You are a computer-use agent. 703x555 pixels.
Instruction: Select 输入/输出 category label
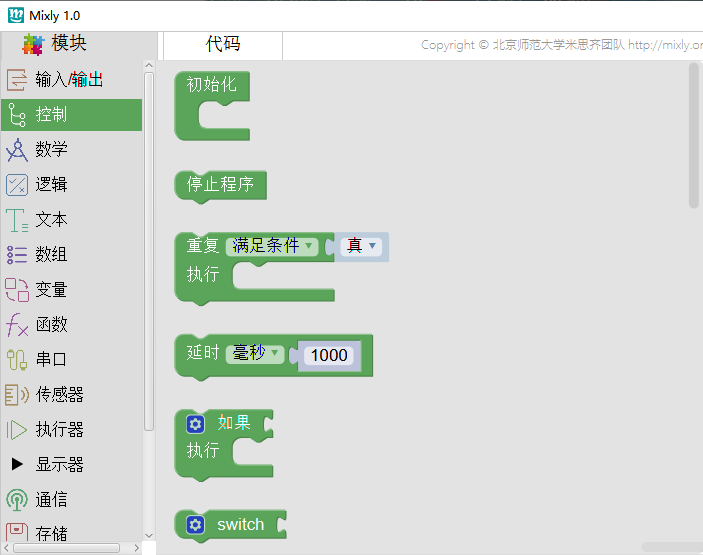[69, 80]
